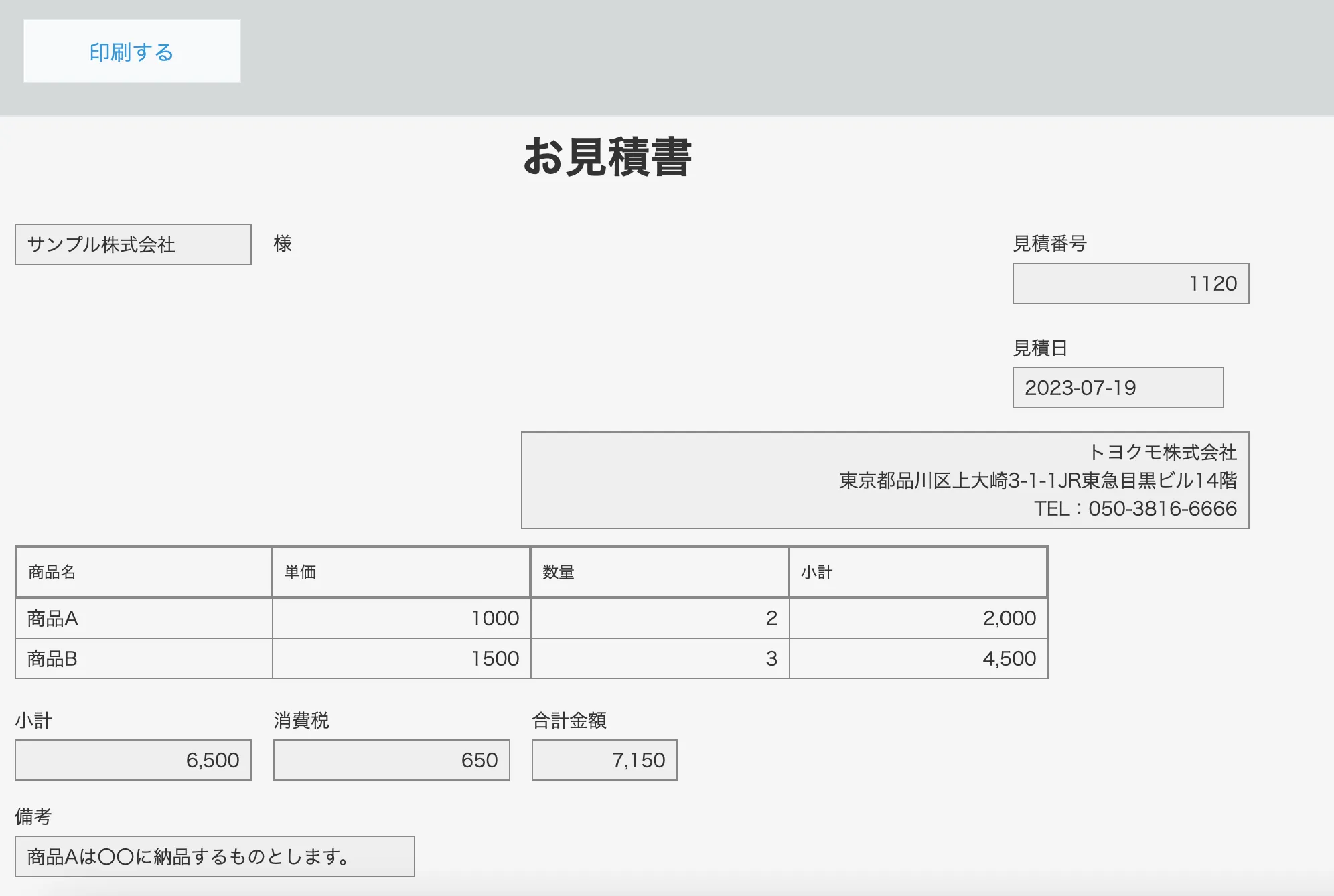
Task: Click the トヨクモ株式会社 company address box
Action: click(x=884, y=480)
